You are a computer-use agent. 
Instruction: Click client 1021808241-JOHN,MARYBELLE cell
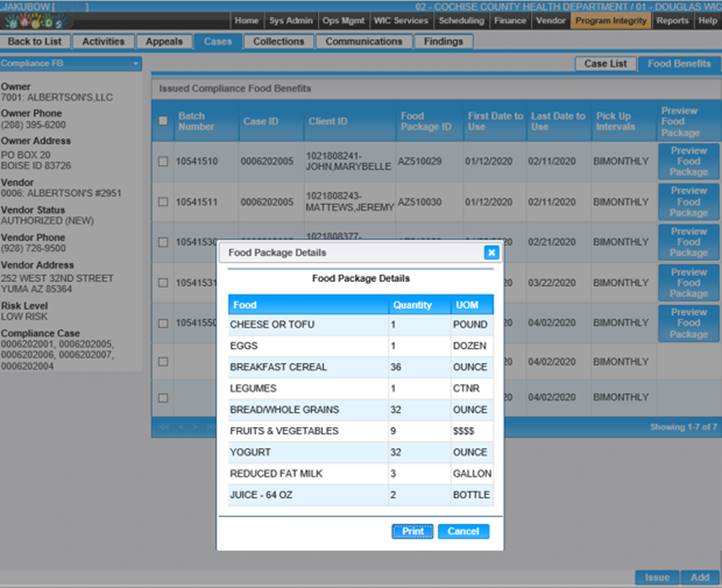(349, 161)
